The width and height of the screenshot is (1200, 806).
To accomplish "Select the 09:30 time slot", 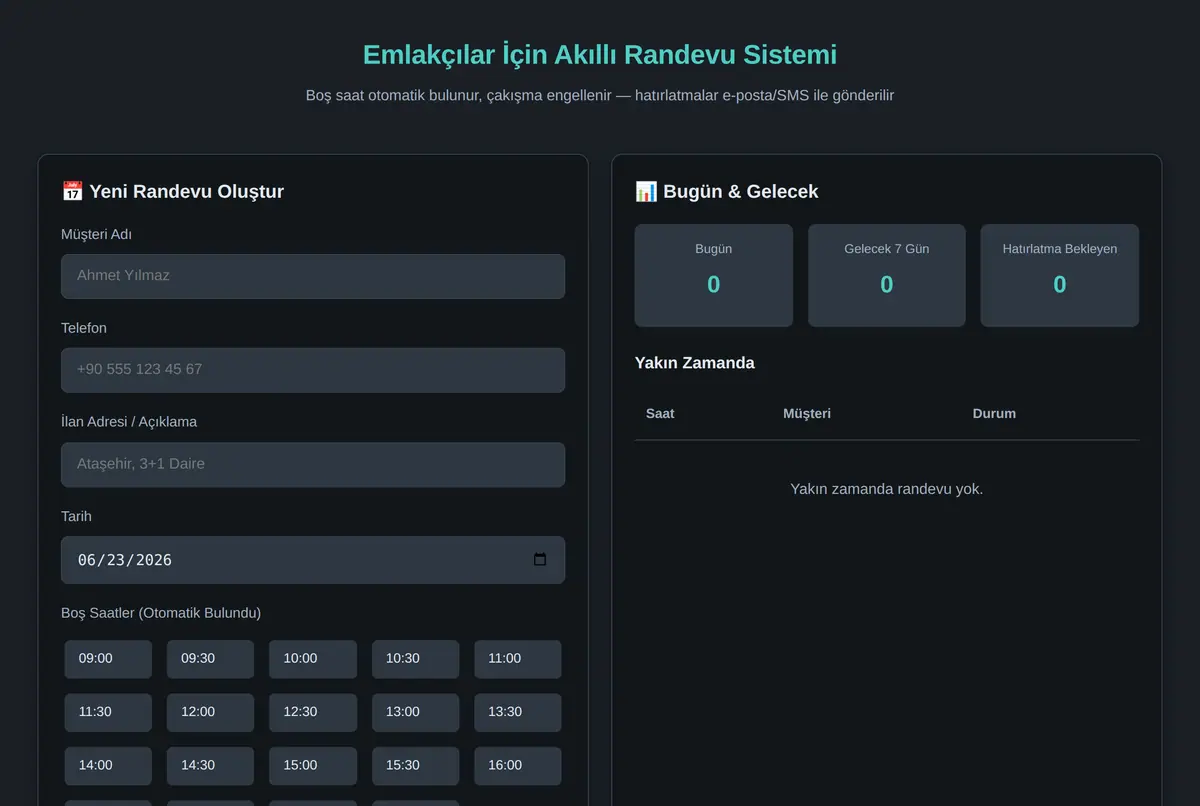I will click(210, 659).
